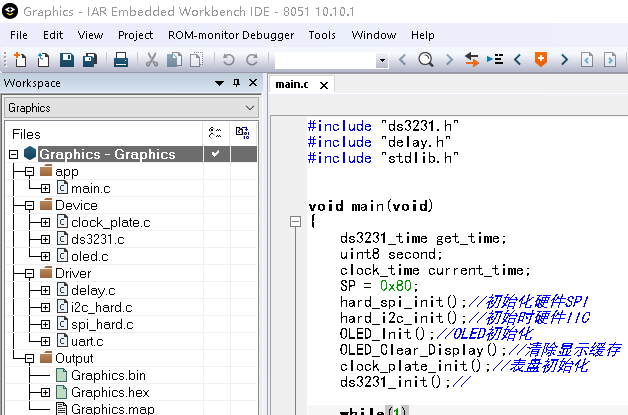This screenshot has width=628, height=415.
Task: Close the main.c editor tab
Action: pos(324,85)
